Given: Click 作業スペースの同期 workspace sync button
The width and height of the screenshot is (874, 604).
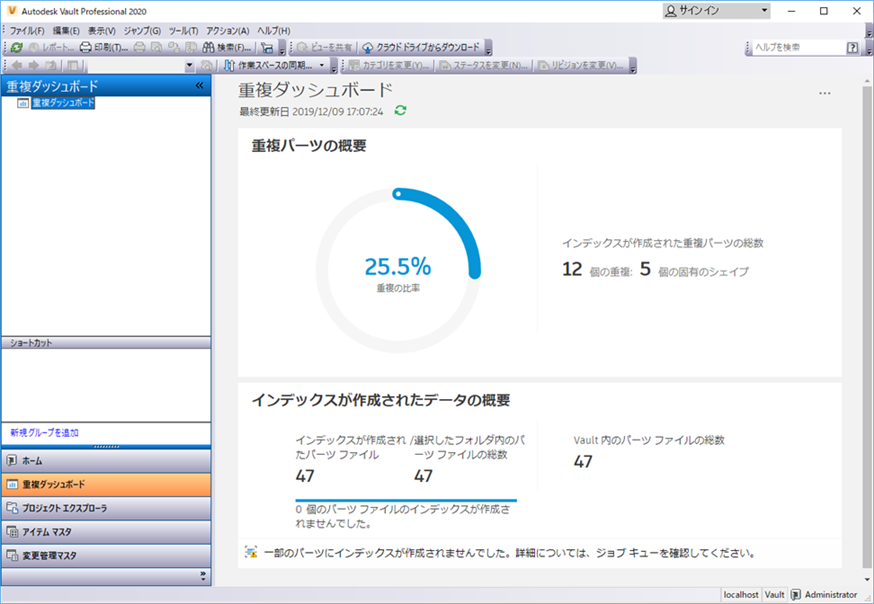Looking at the screenshot, I should [x=269, y=66].
